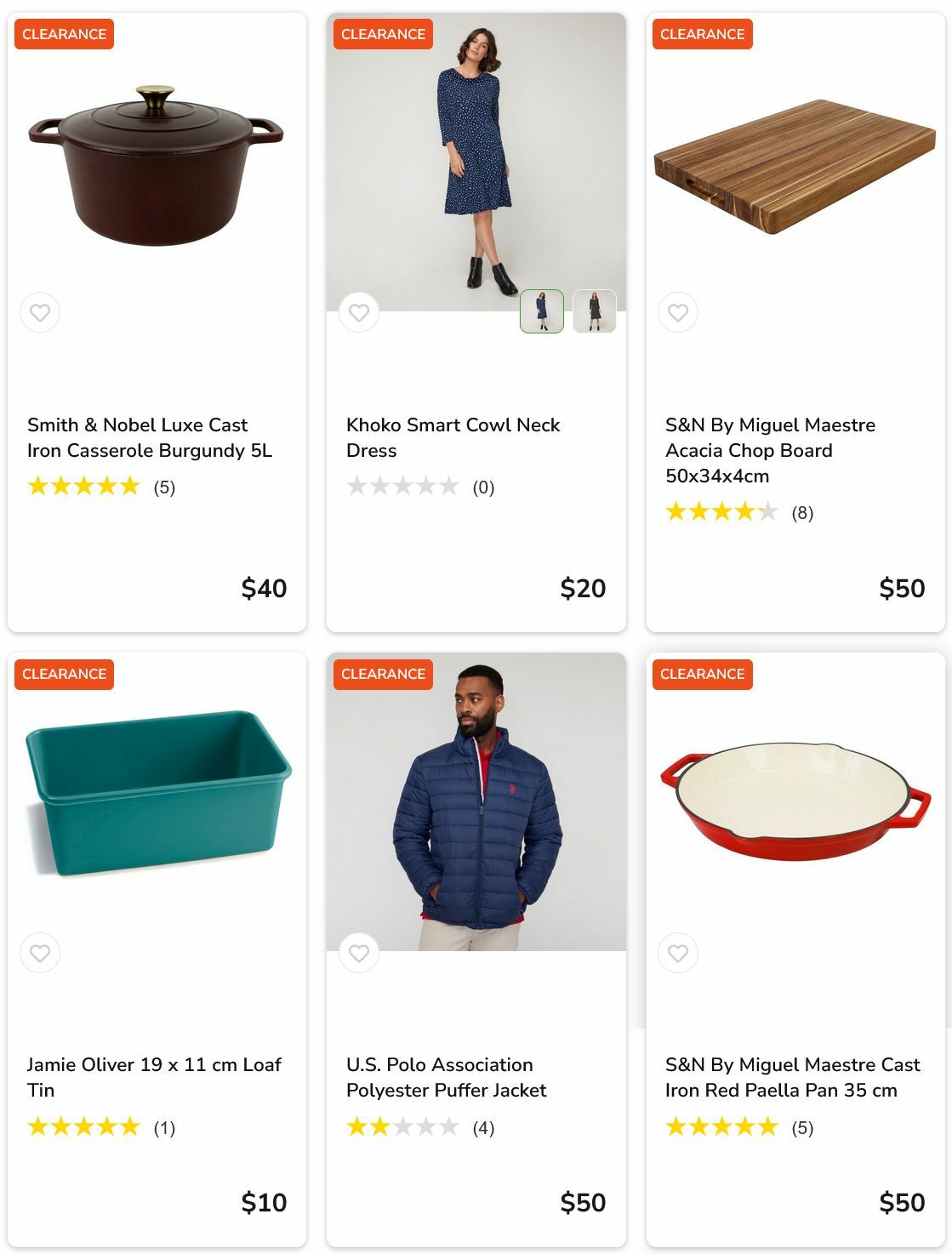This screenshot has width=952, height=1254.
Task: Select first dress color thumbnail
Action: (x=542, y=311)
